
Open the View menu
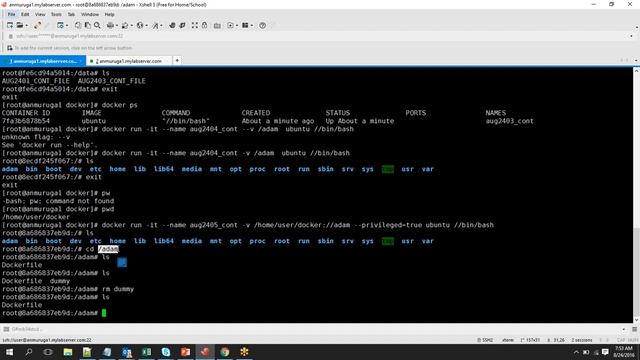point(40,14)
